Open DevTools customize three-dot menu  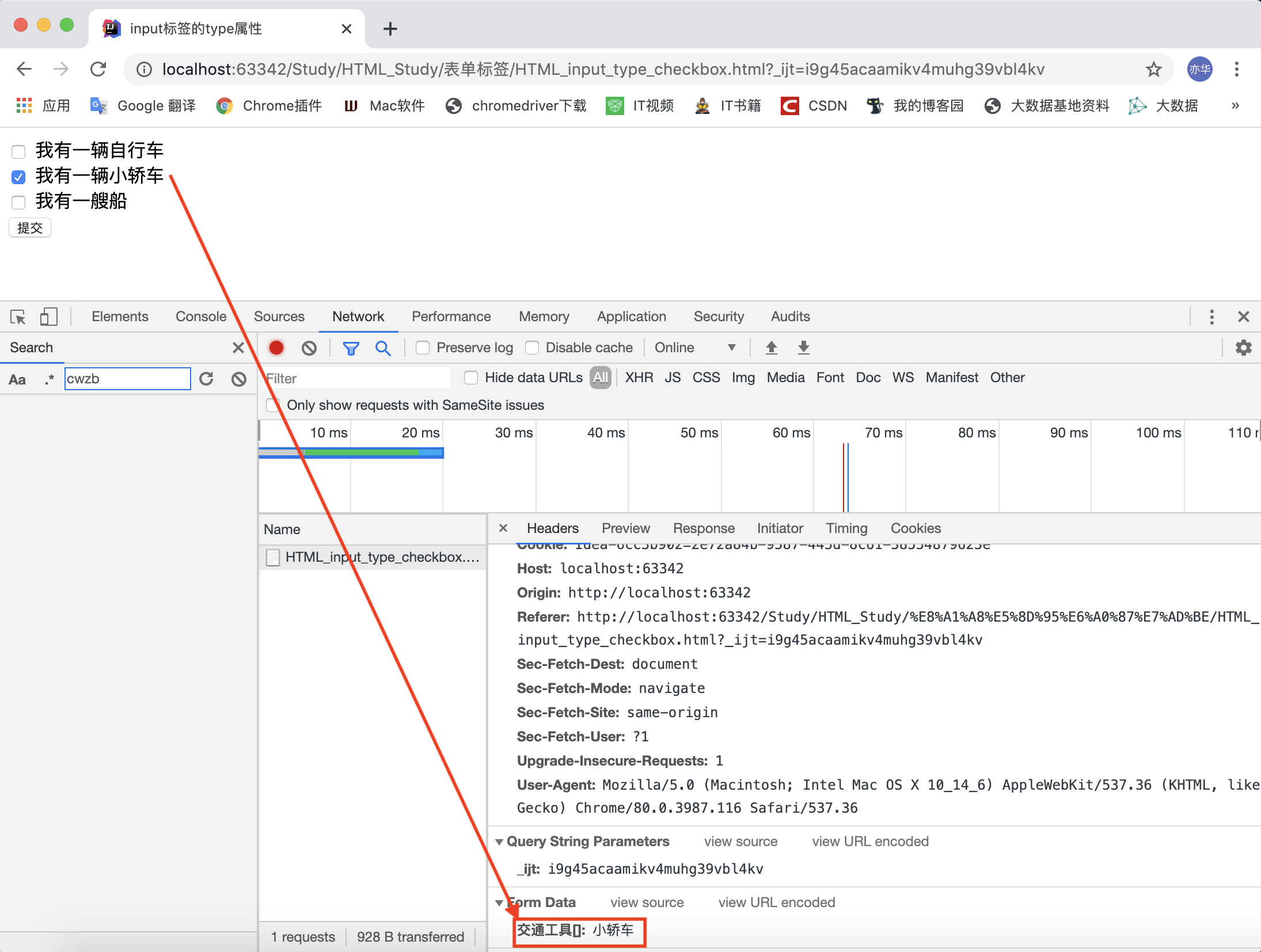point(1212,317)
